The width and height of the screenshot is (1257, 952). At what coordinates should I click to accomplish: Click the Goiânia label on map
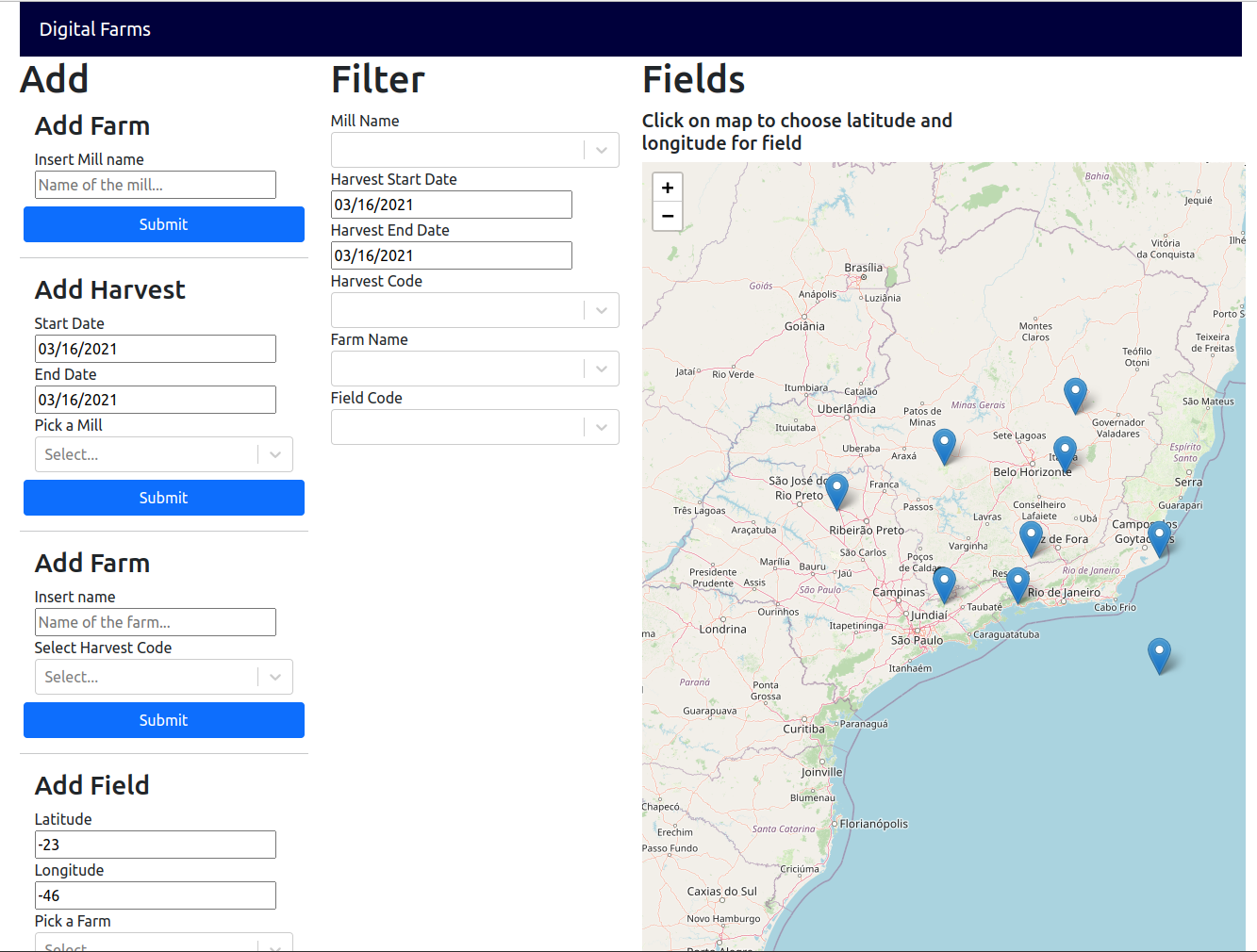coord(804,326)
